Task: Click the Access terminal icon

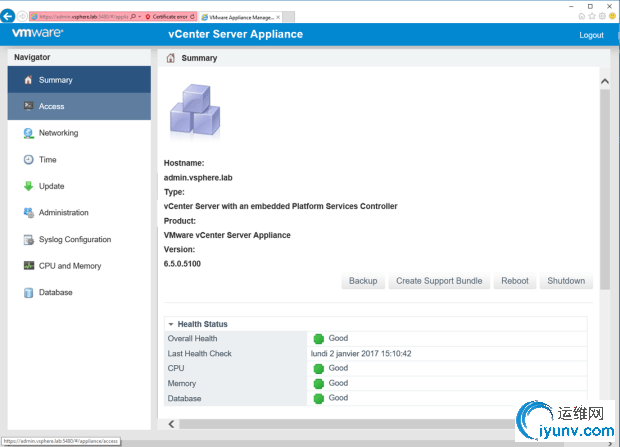Action: pyautogui.click(x=28, y=106)
